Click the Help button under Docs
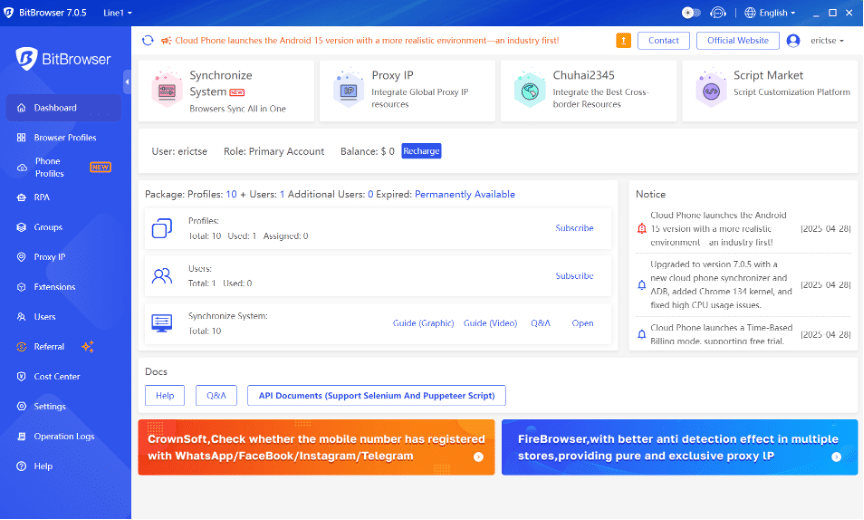Viewport: 864px width, 520px height. (x=165, y=396)
